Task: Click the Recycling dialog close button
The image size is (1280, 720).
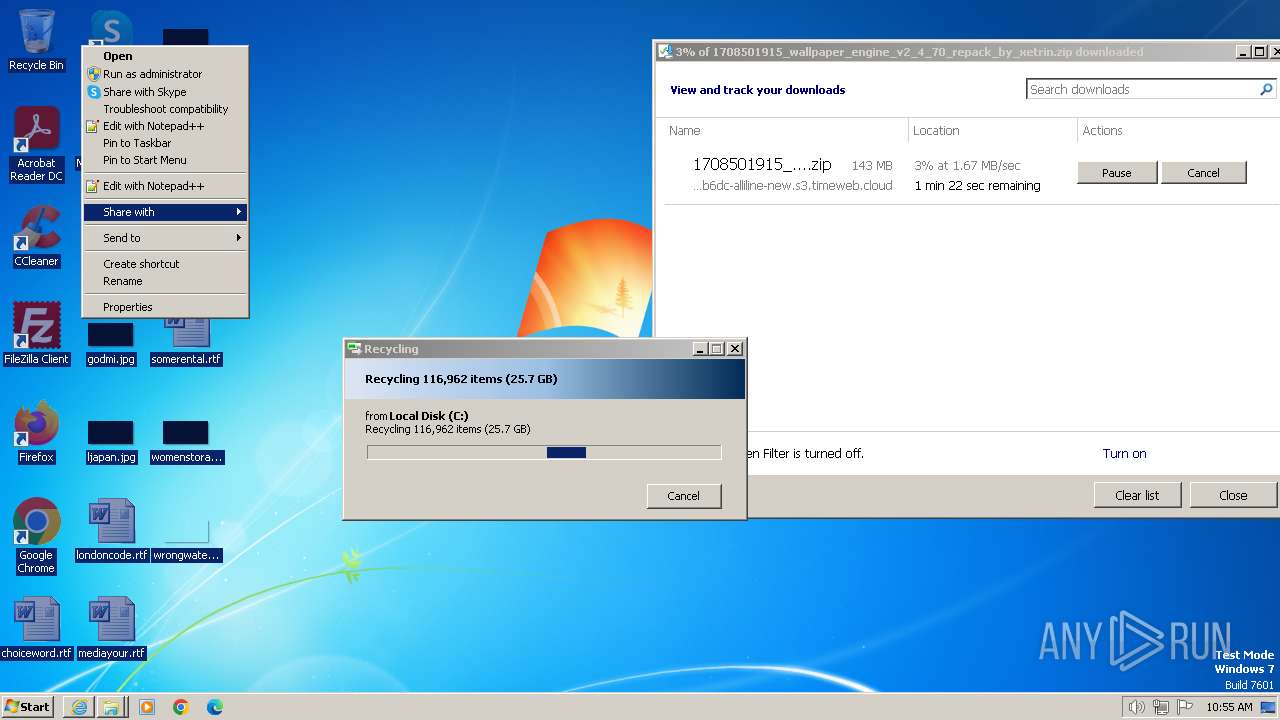Action: [735, 349]
